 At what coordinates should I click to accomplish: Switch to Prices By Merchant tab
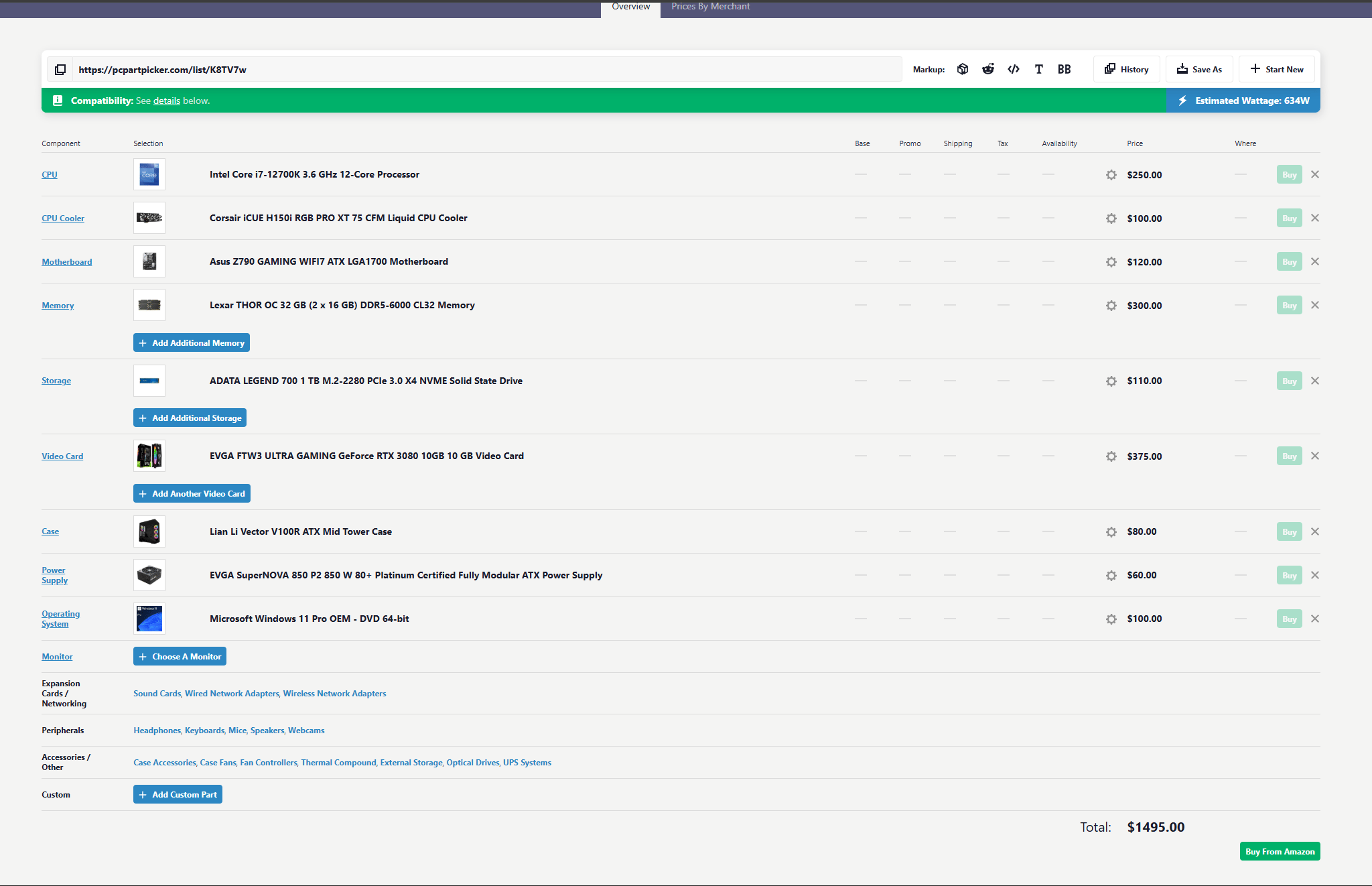(x=711, y=7)
